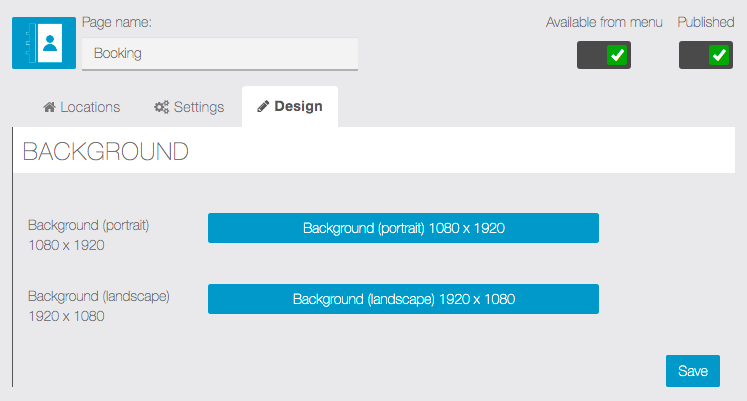Click the green checkmark under Published
Image resolution: width=747 pixels, height=401 pixels.
pyautogui.click(x=719, y=56)
